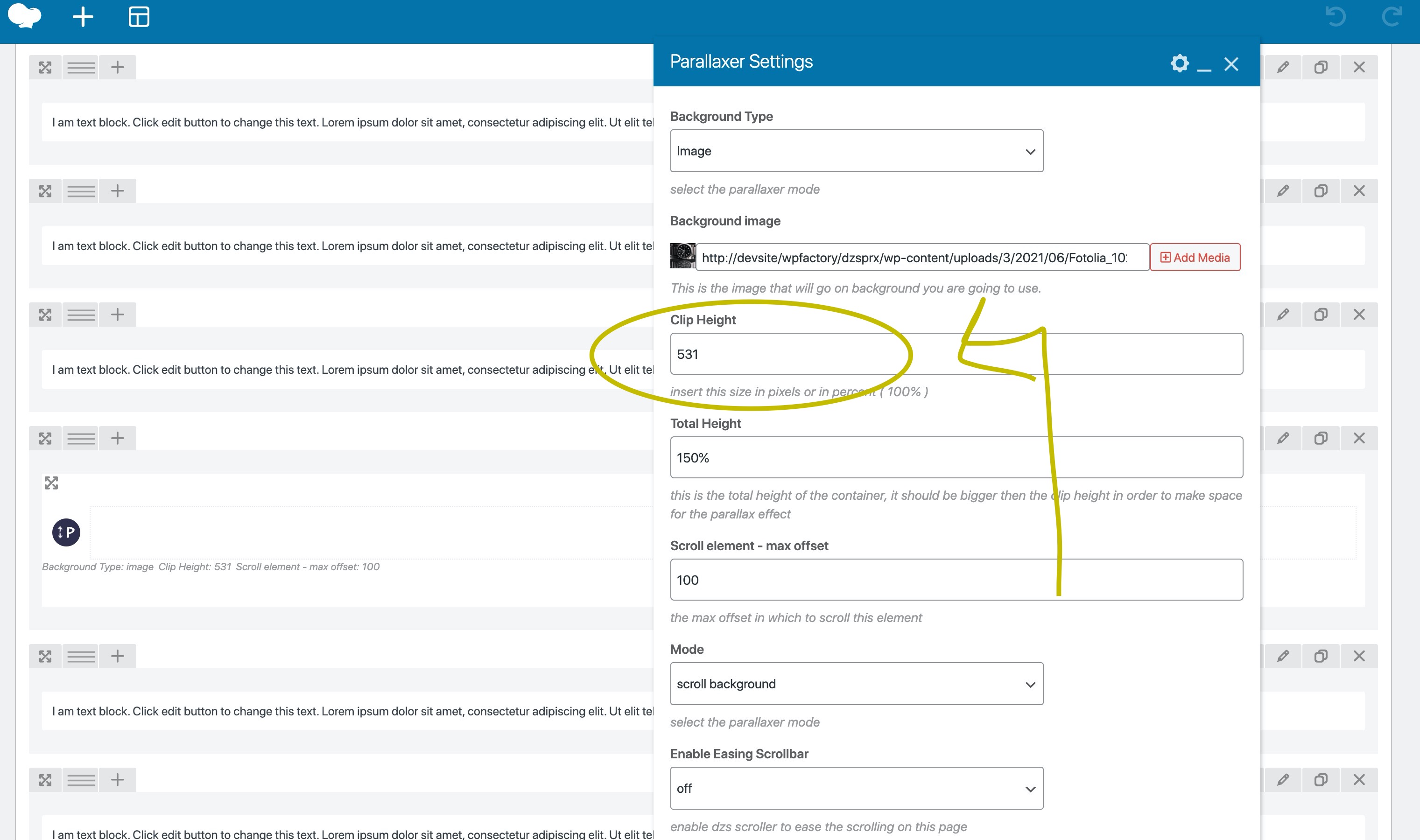Click the background image thumbnail preview

point(682,256)
